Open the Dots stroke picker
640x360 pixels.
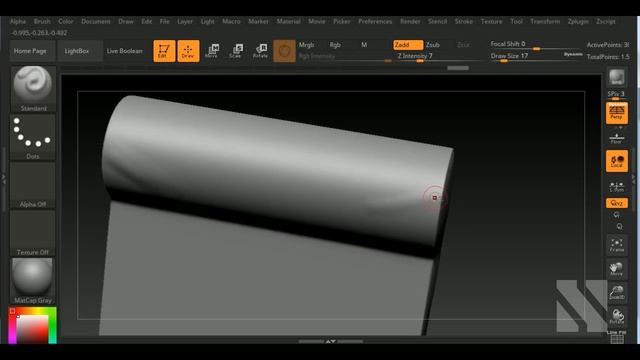tap(33, 137)
